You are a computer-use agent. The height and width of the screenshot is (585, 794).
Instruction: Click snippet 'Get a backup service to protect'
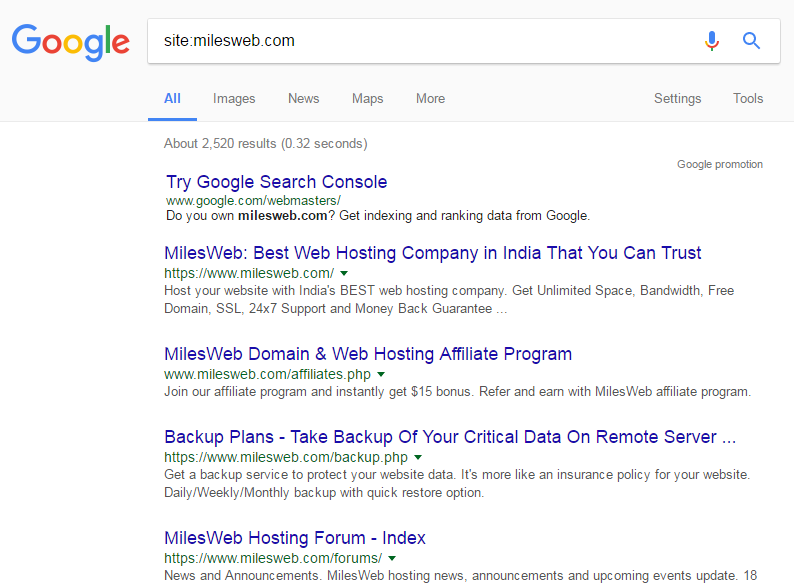pos(457,483)
